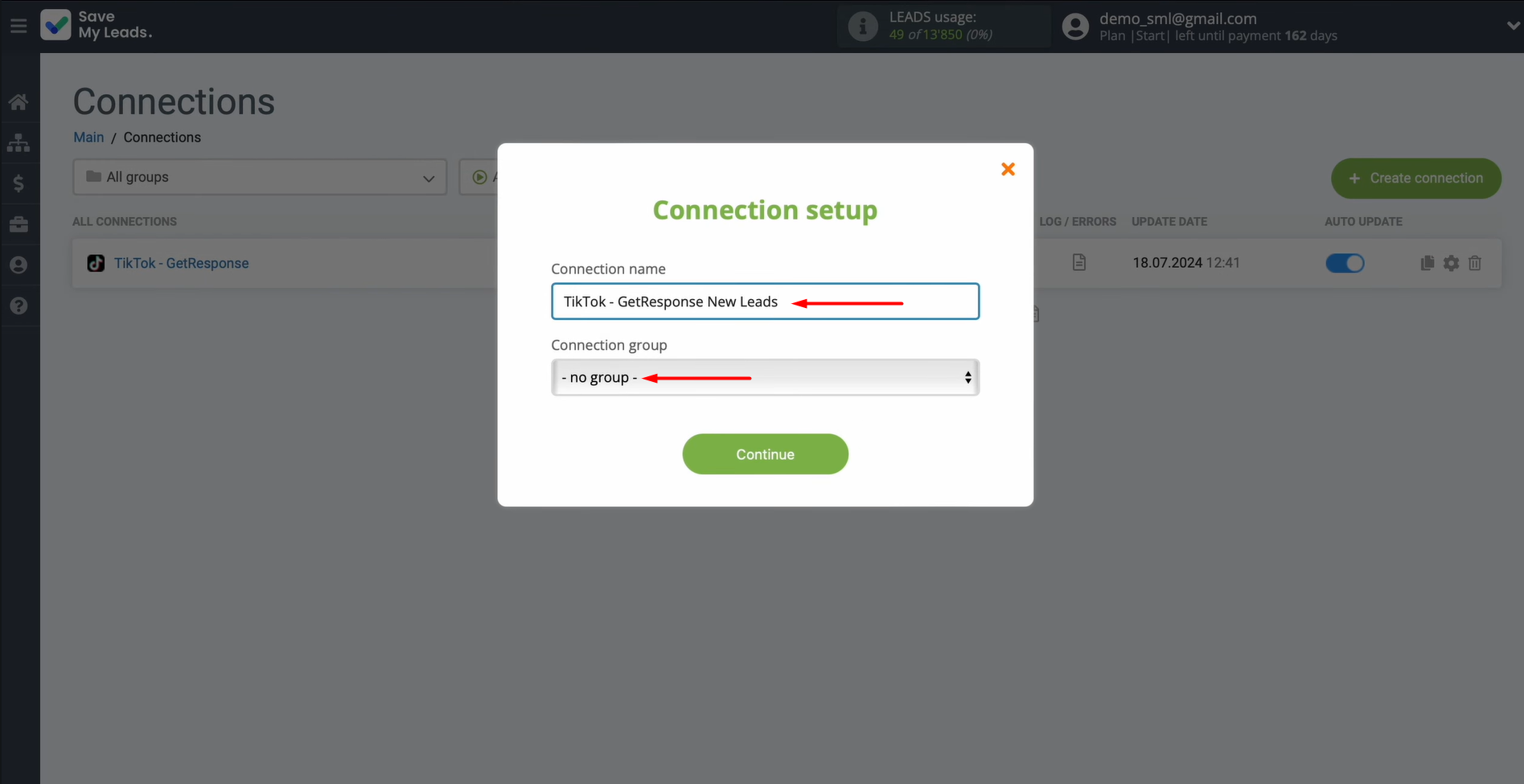Click the briefcase icon in the sidebar

point(18,224)
